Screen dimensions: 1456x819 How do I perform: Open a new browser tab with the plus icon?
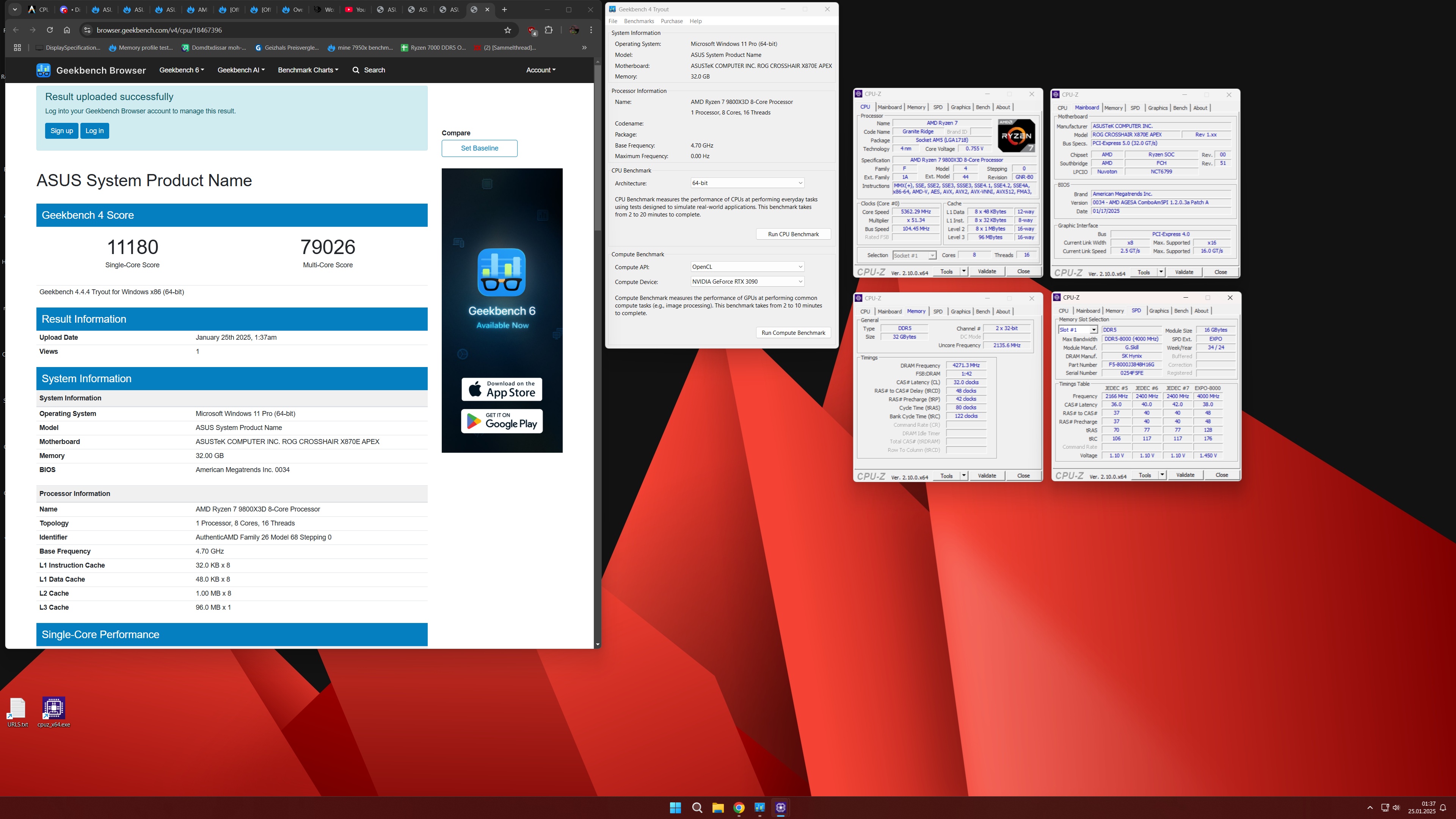point(504,9)
